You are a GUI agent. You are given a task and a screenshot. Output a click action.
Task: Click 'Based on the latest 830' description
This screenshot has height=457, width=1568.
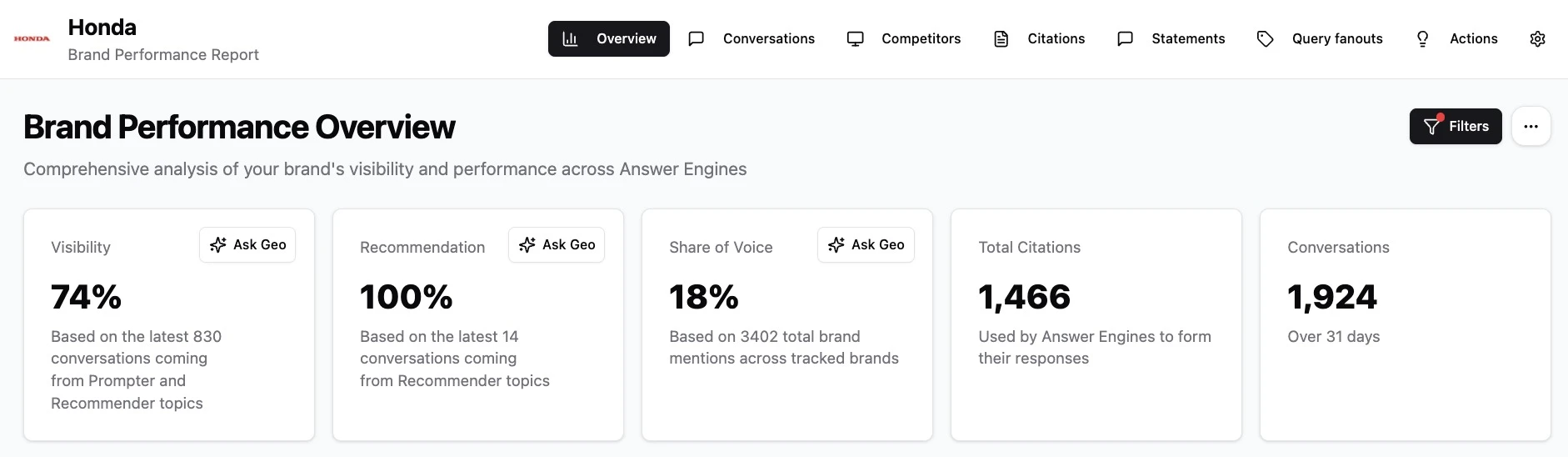[x=136, y=369]
